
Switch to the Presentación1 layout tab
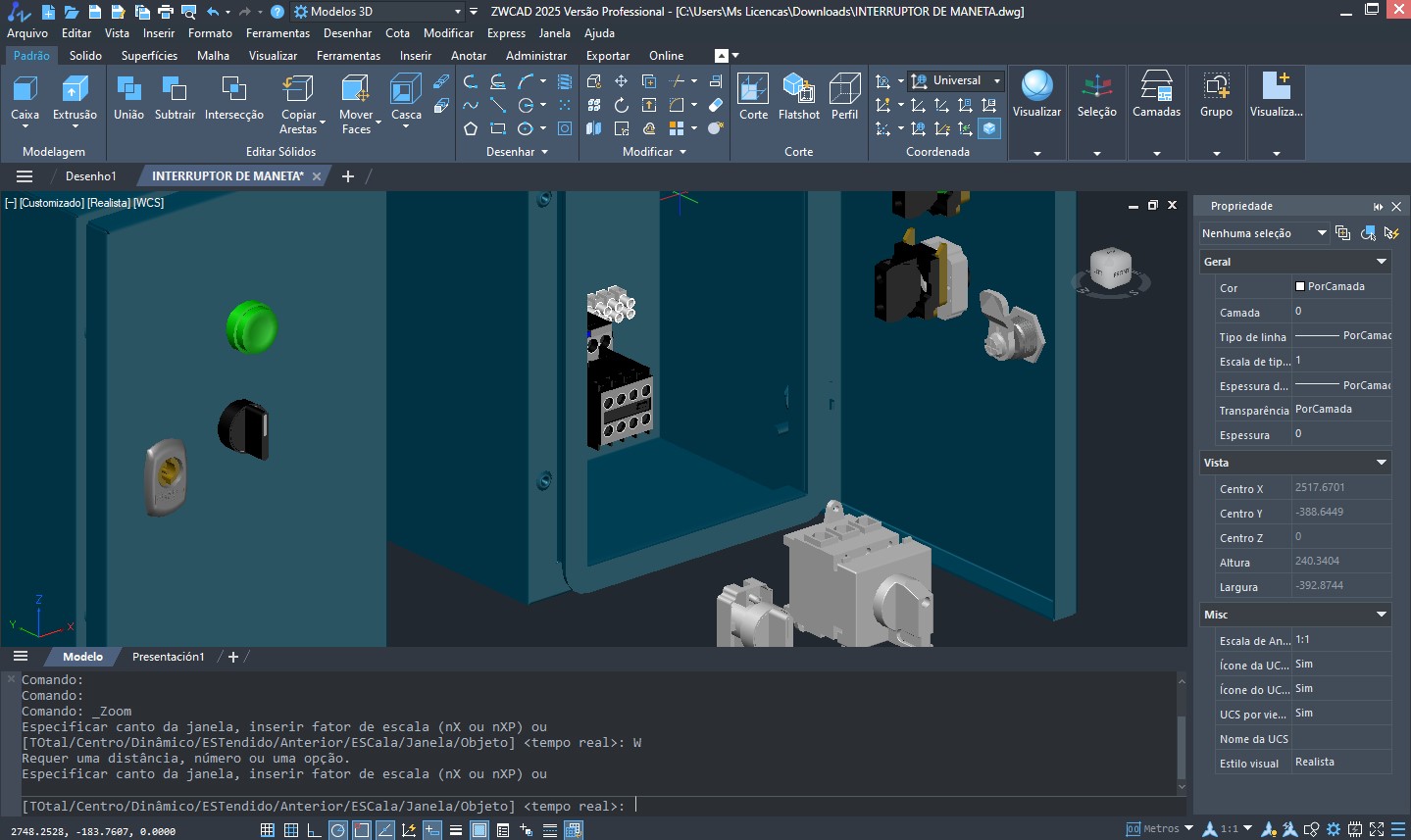[x=168, y=657]
